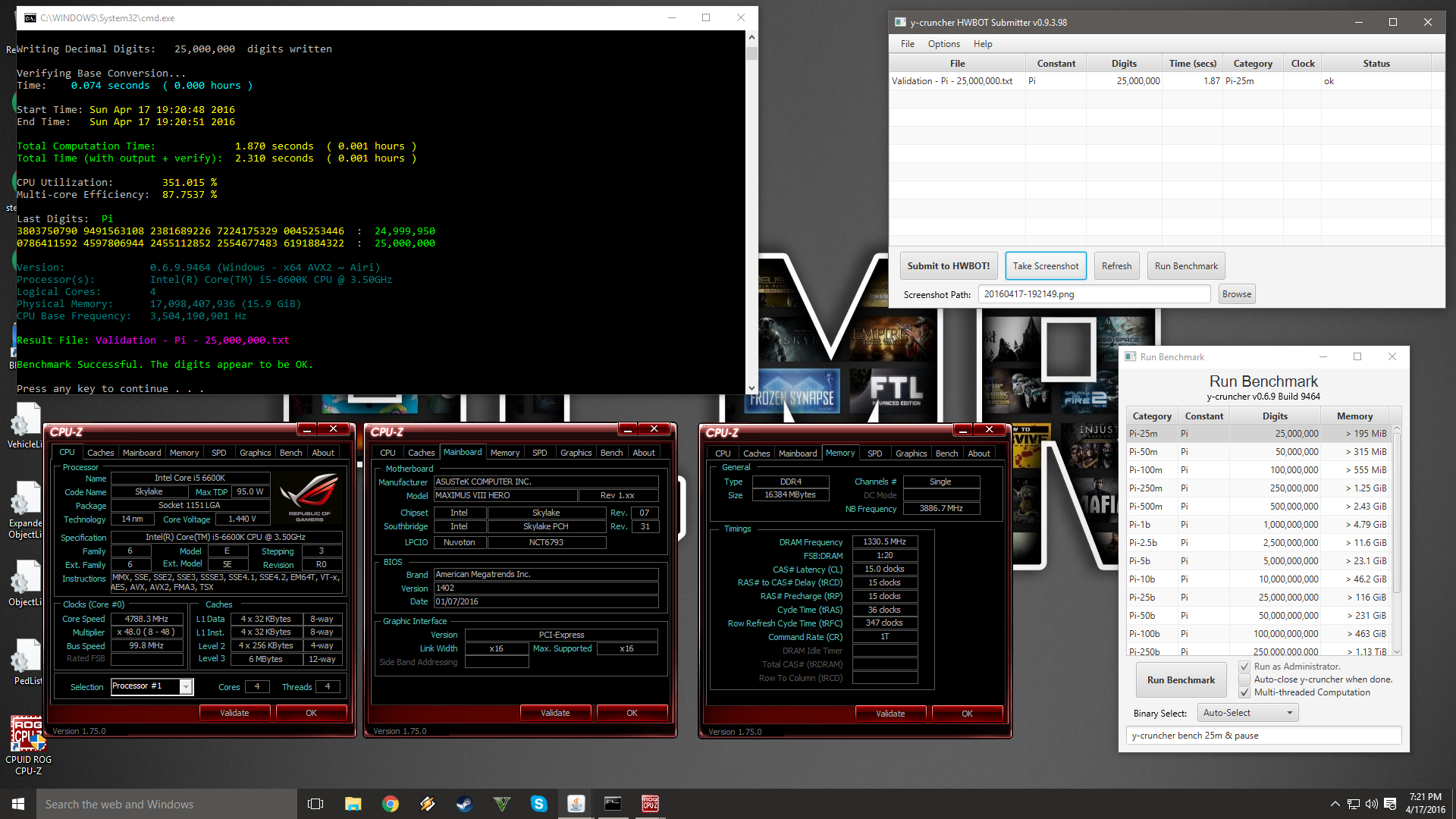Viewport: 1456px width, 819px height.
Task: Click the Take Screenshot button
Action: click(x=1046, y=266)
